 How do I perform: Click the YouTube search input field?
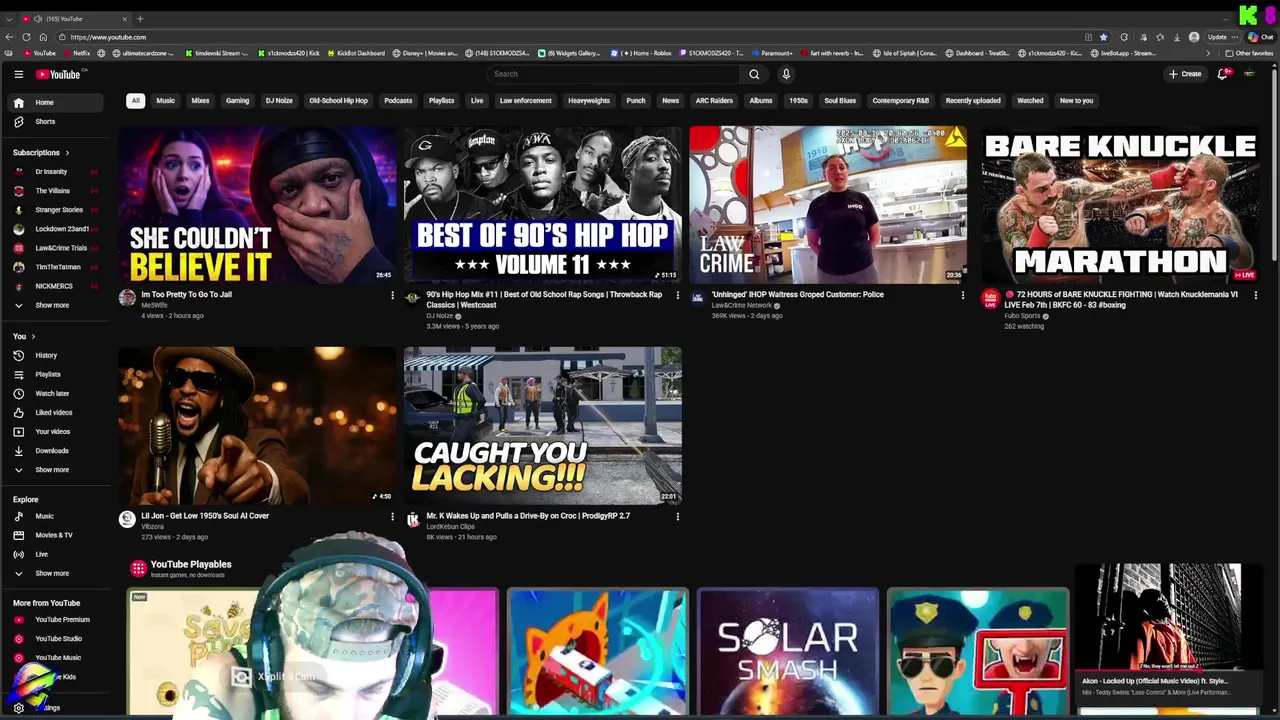click(614, 74)
